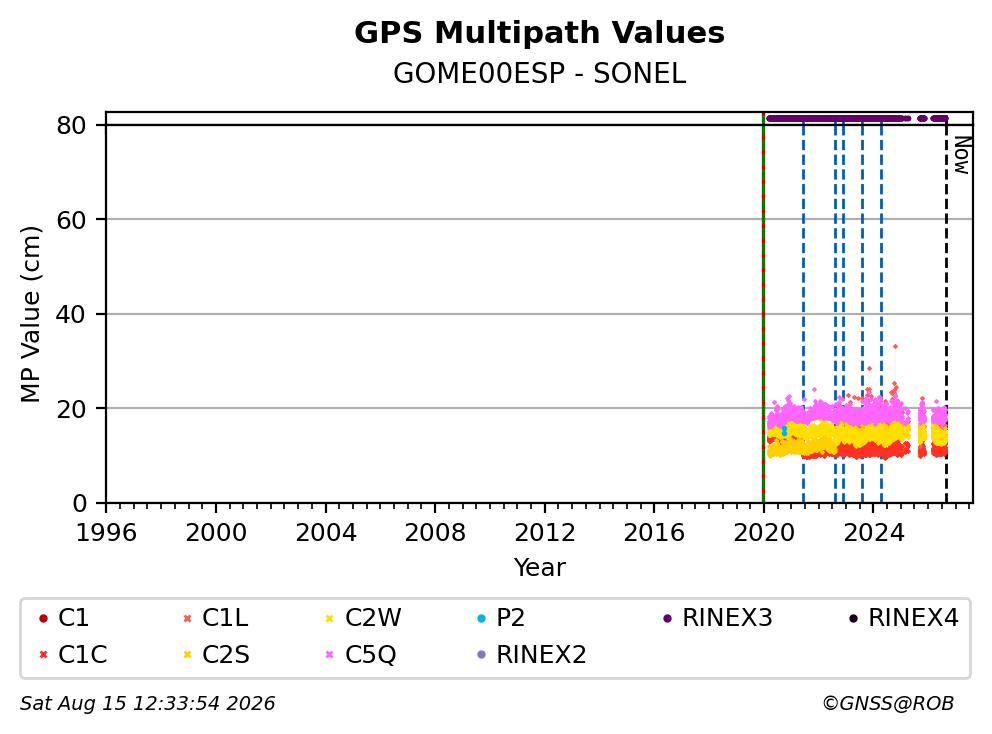992x734 pixels.
Task: Click the C2W yellow legend marker
Action: tap(330, 618)
